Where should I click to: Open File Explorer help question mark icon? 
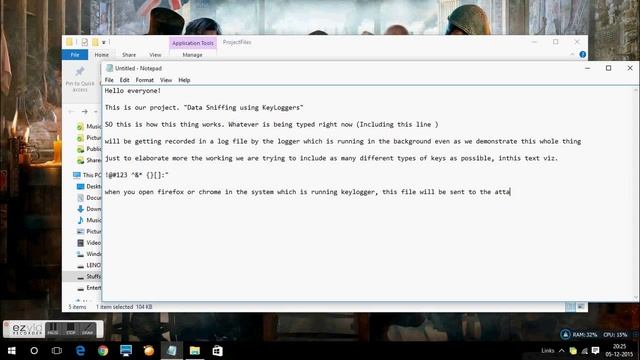pyautogui.click(x=582, y=55)
